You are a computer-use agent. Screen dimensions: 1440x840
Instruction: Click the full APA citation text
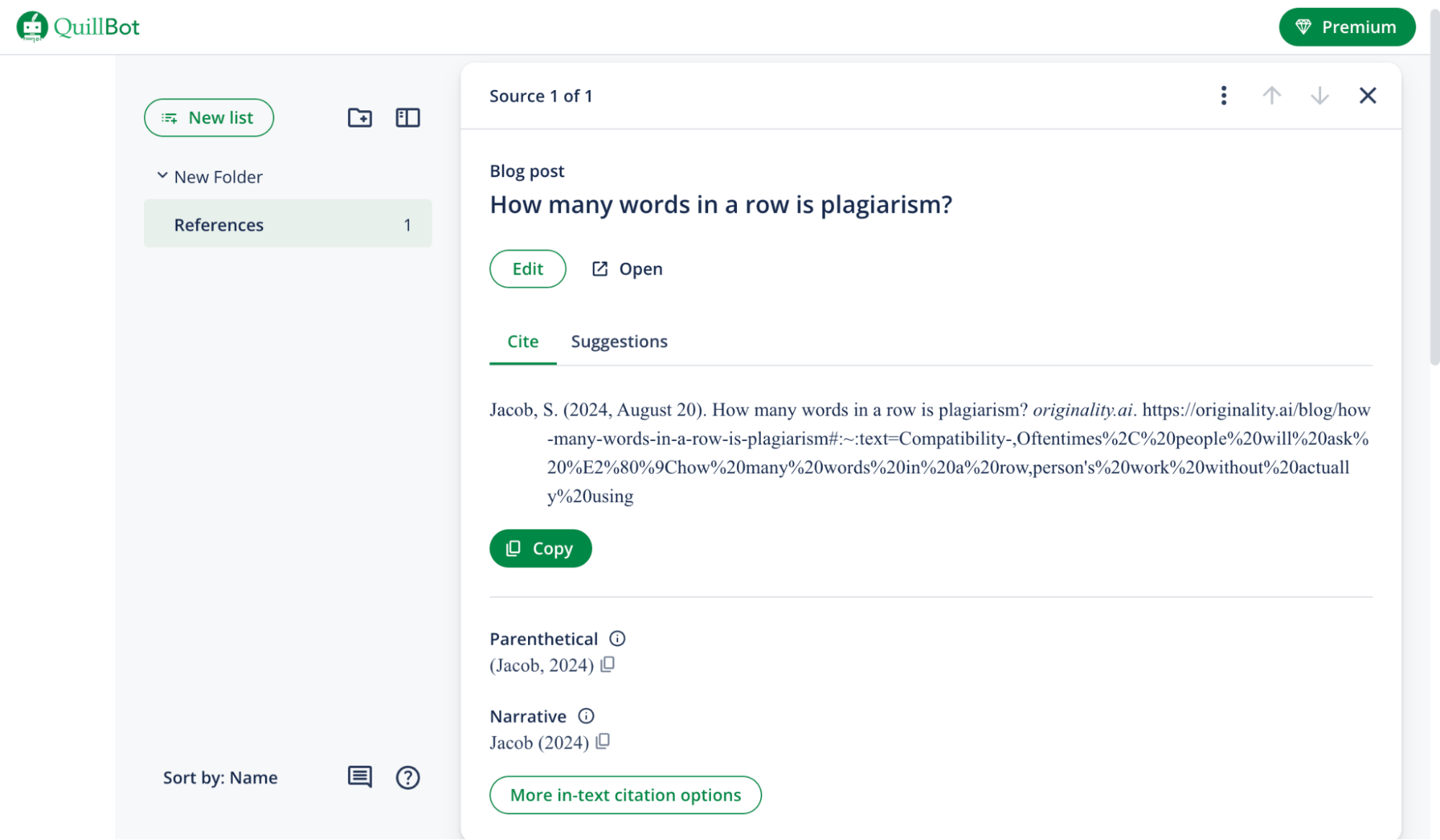[x=931, y=452]
